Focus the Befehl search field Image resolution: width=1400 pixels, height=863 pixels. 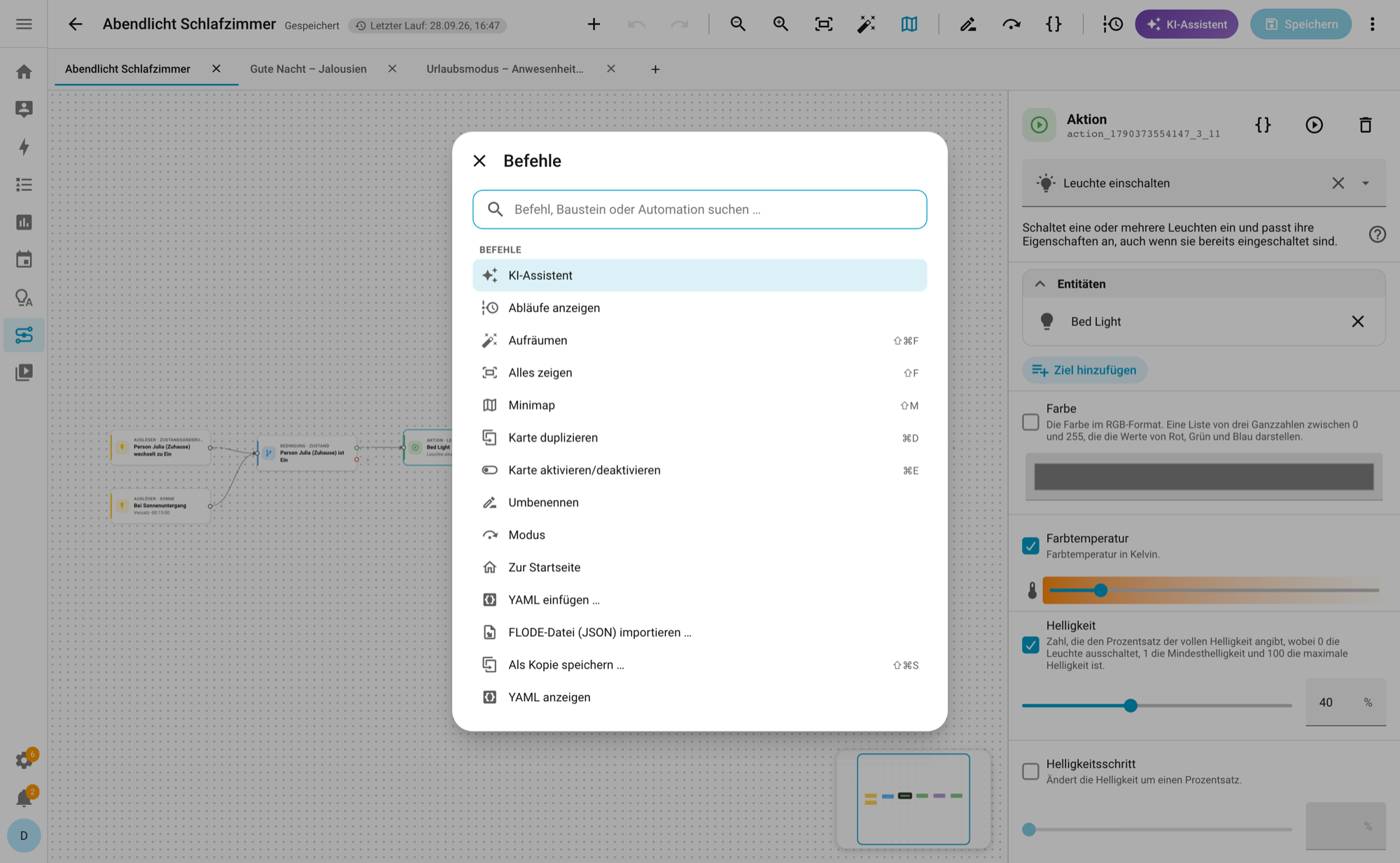700,209
